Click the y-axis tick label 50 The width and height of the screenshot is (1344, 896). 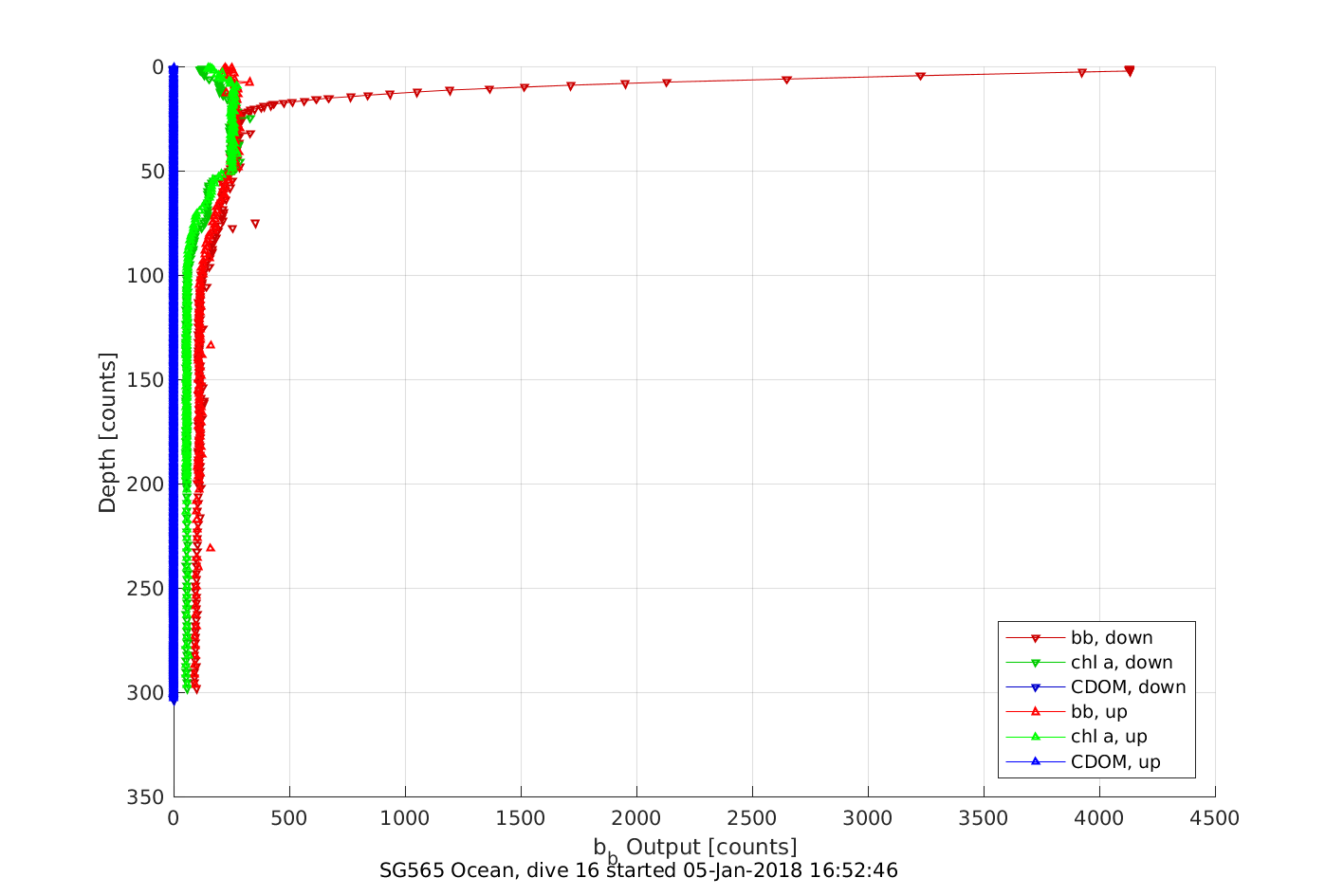tap(152, 172)
